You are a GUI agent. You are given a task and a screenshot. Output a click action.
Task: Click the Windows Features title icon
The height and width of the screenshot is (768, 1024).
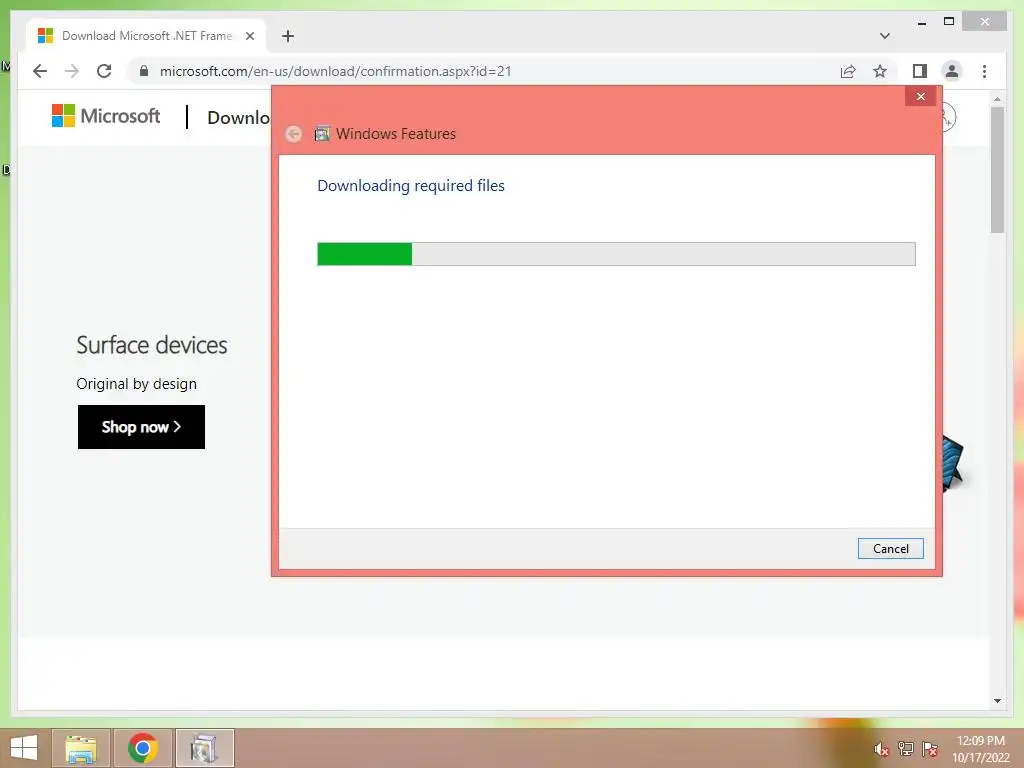pos(322,134)
